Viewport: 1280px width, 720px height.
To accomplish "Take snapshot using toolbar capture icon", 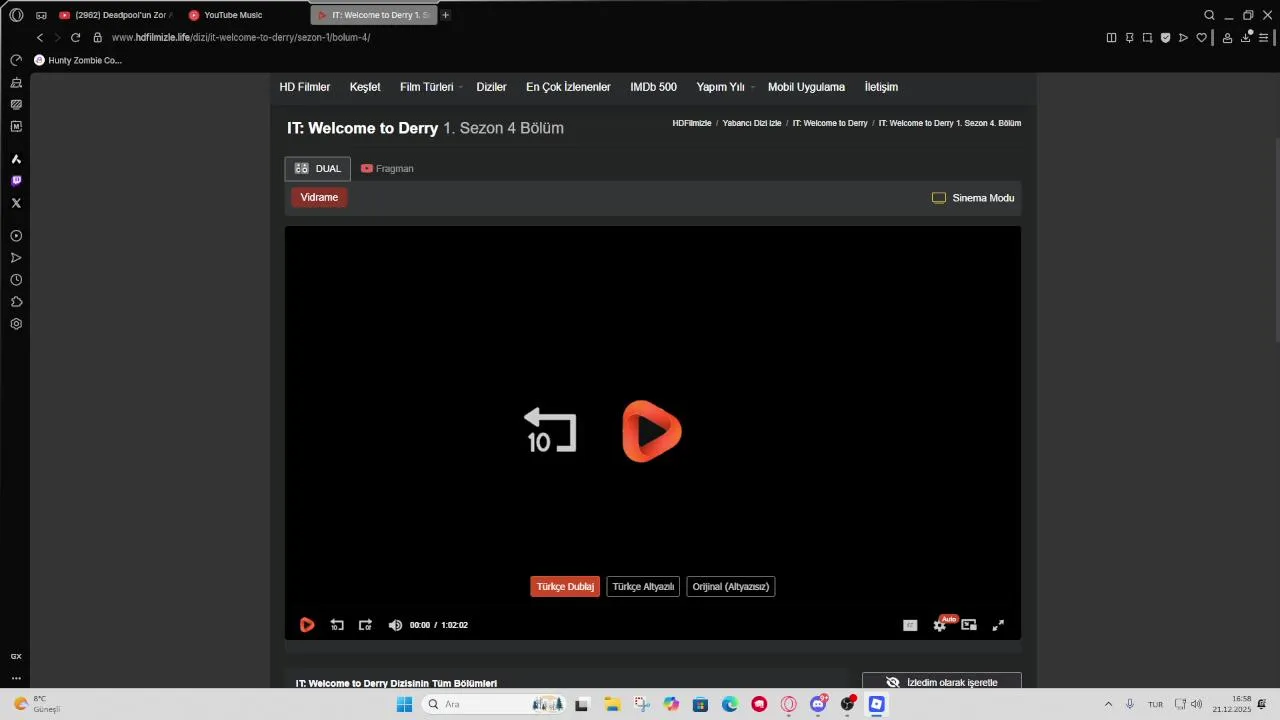I will click(x=1147, y=38).
